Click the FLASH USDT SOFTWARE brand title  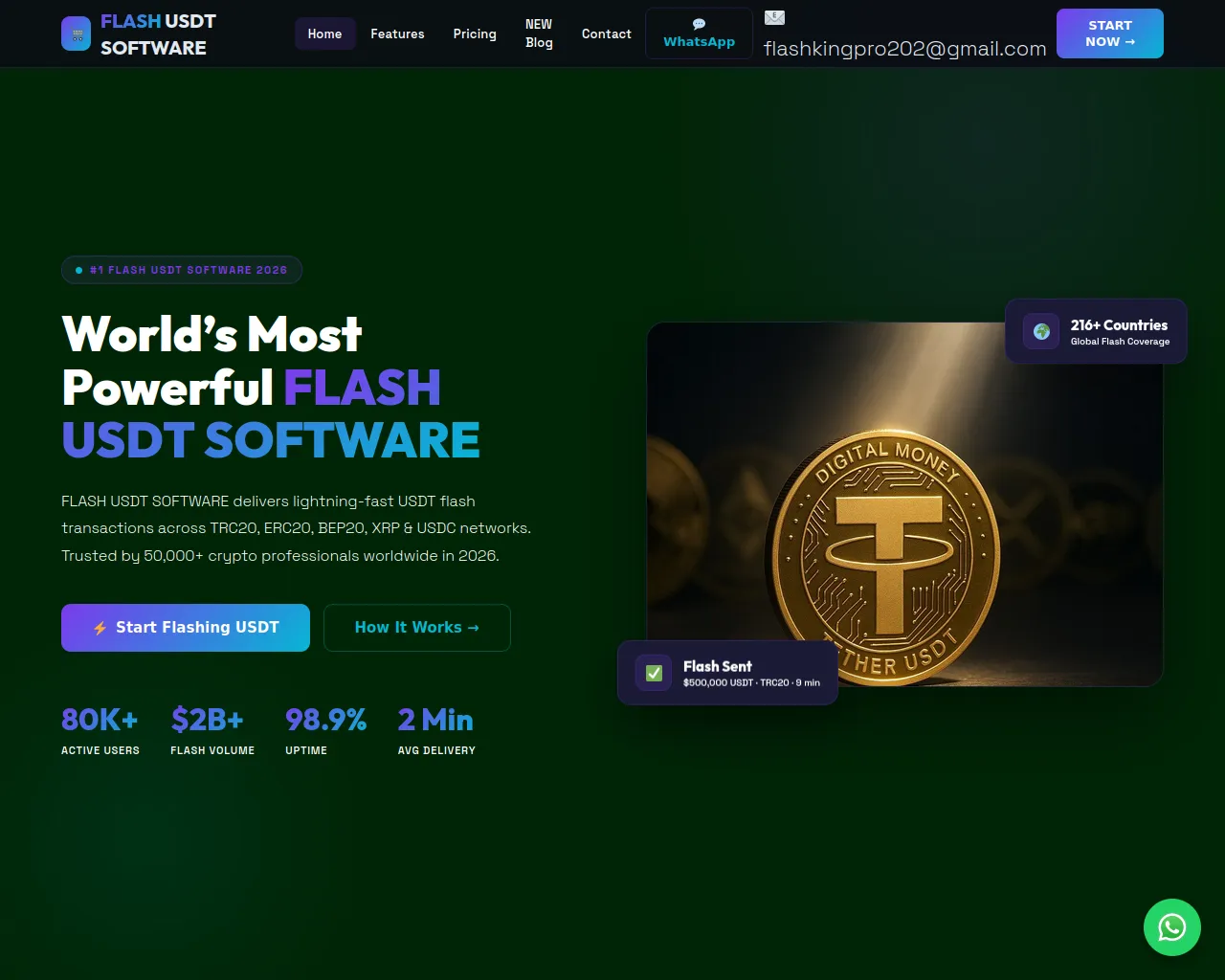click(159, 34)
